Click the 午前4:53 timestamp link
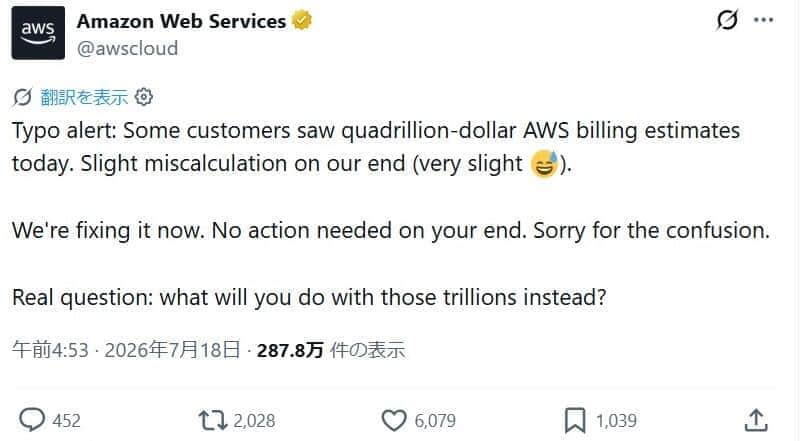 click(x=50, y=350)
